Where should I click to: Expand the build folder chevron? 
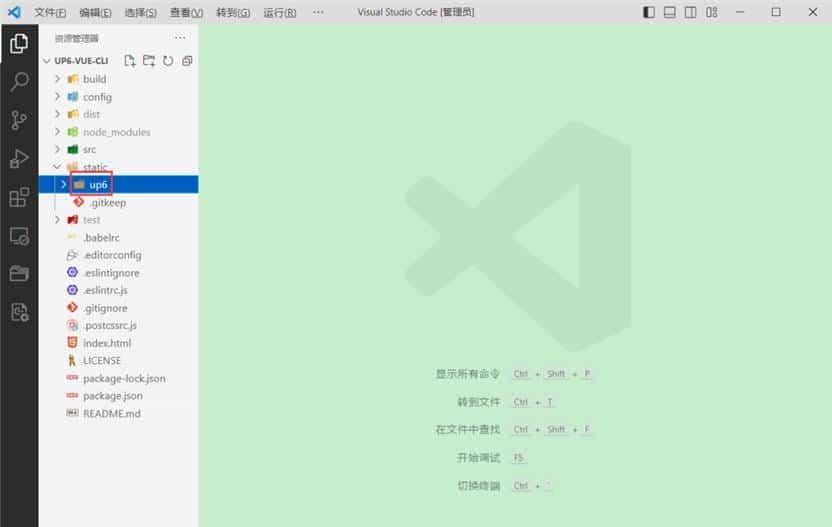tap(57, 79)
